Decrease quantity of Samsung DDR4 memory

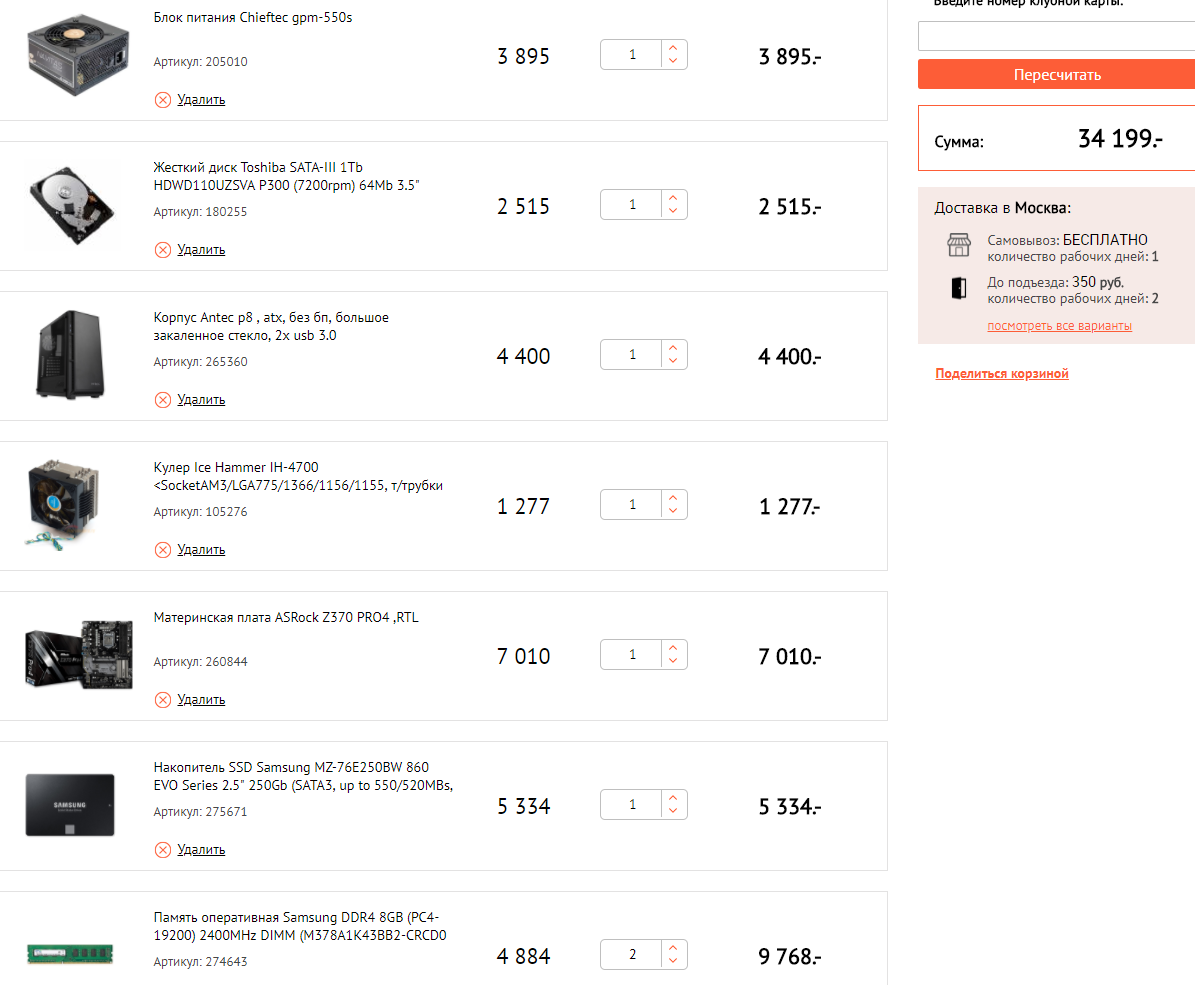[x=673, y=961]
